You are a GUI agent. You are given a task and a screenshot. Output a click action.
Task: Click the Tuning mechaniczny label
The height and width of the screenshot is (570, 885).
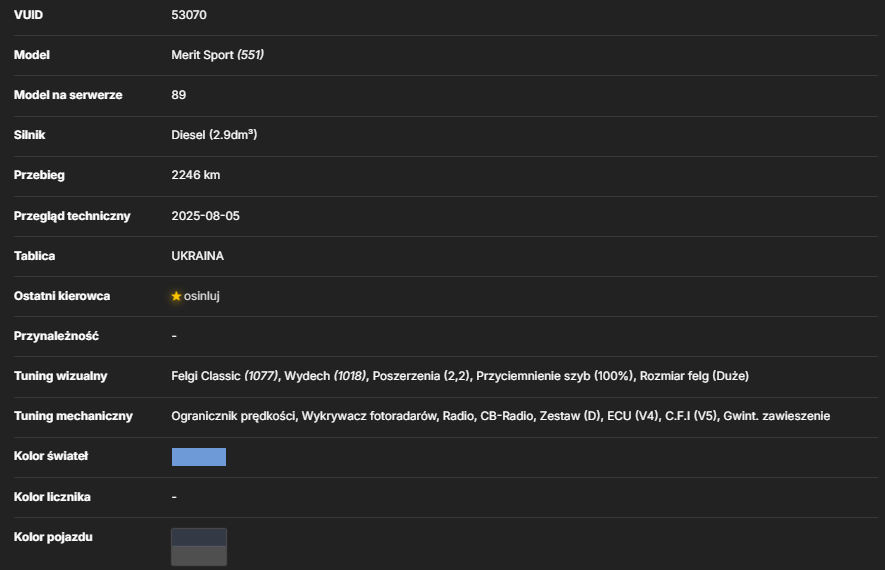73,416
